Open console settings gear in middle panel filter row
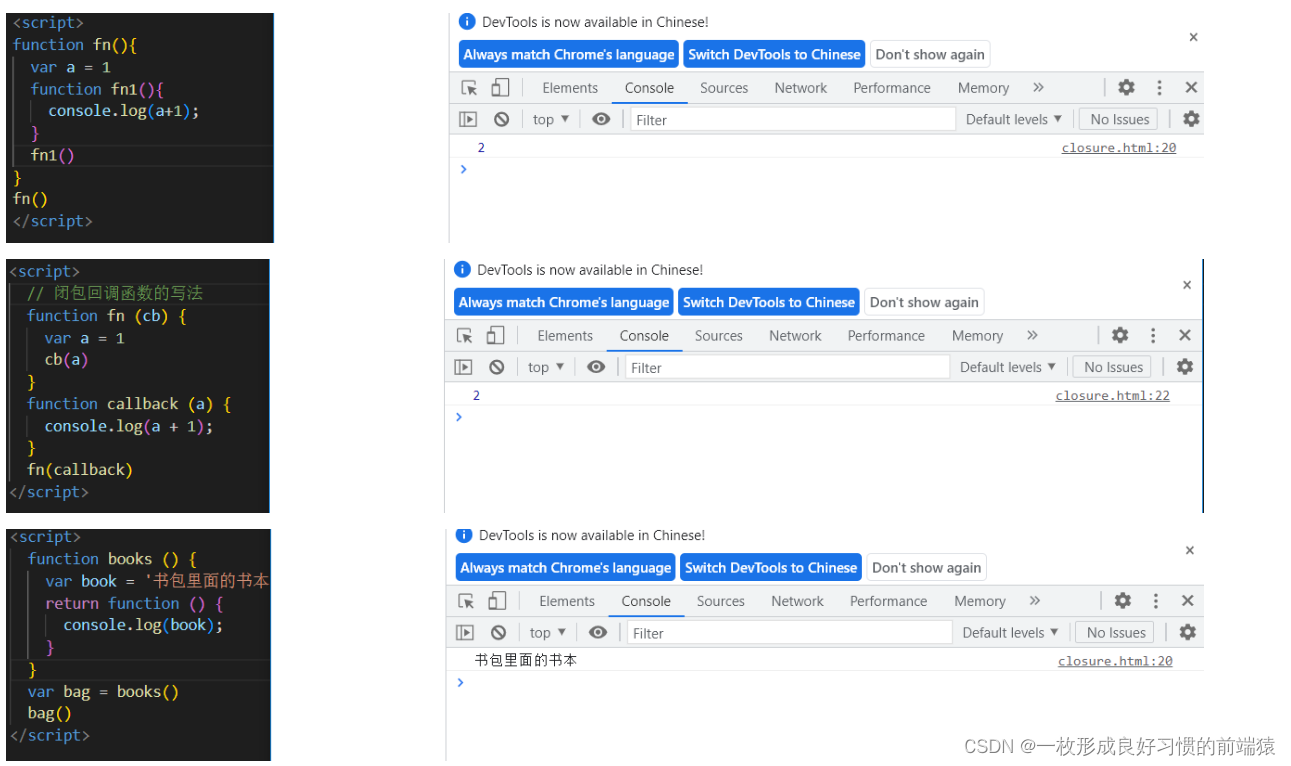Viewport: 1291px width, 766px height. [x=1185, y=367]
